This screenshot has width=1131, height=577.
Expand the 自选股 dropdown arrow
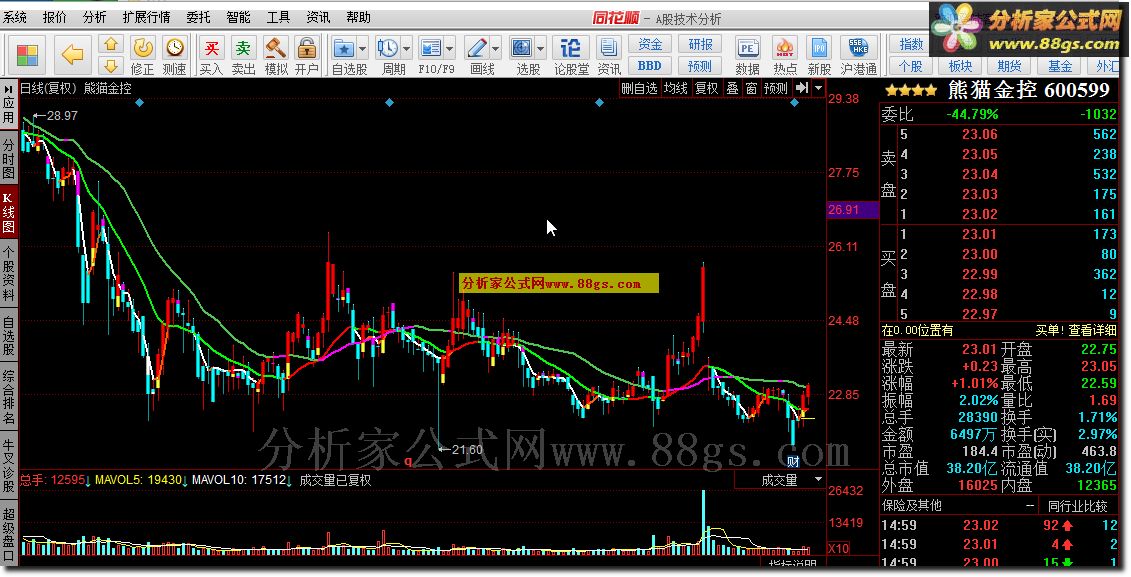[363, 48]
